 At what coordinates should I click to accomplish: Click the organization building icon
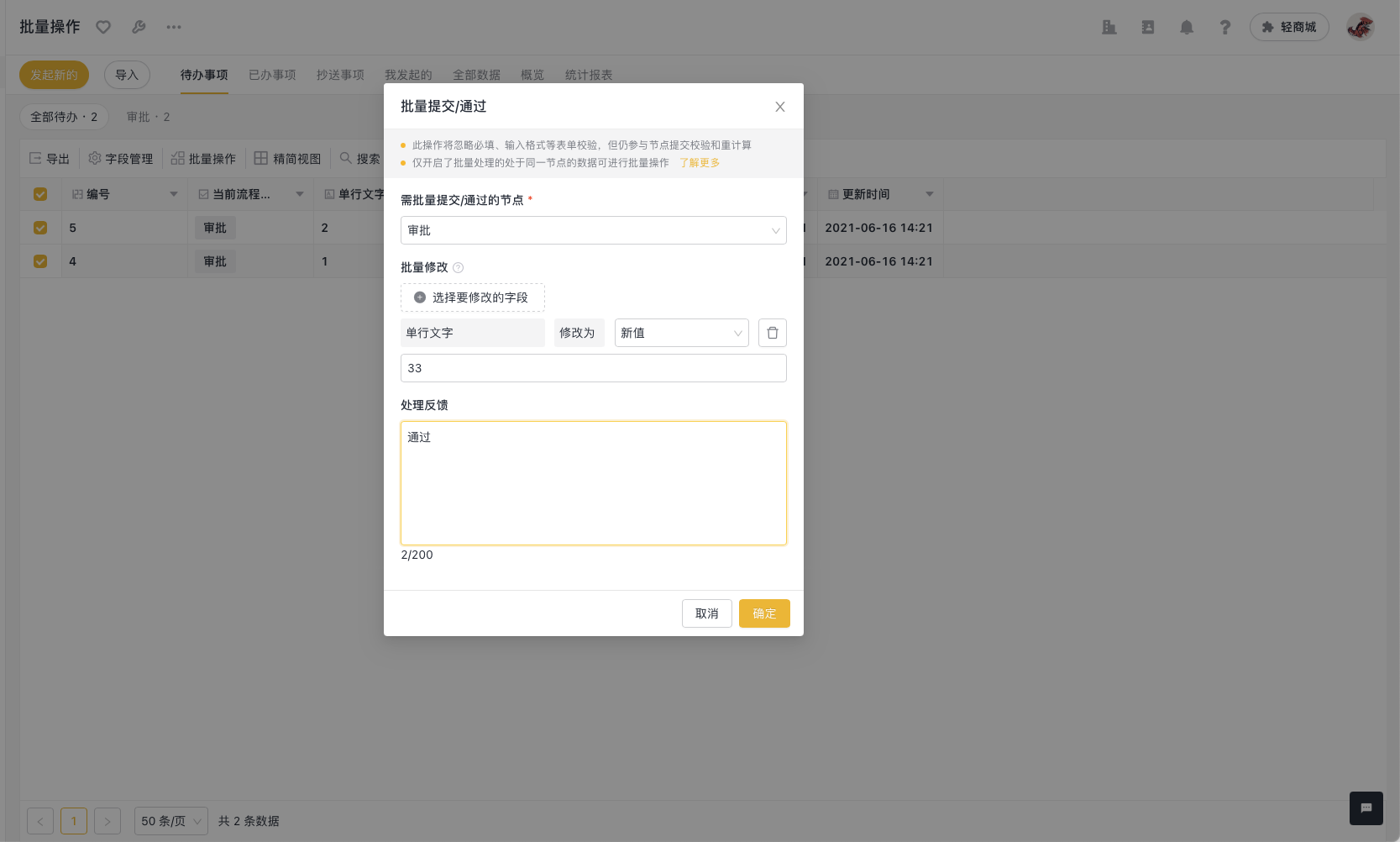(x=1109, y=27)
